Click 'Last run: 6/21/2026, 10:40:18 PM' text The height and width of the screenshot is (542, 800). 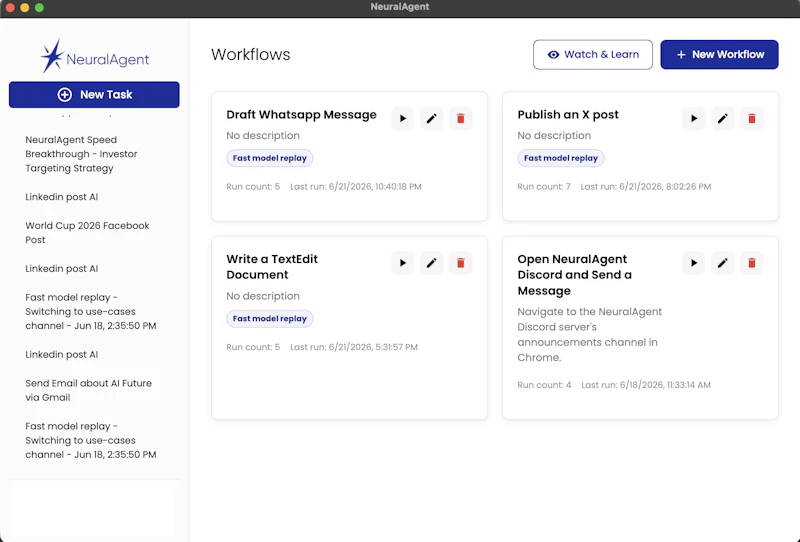[x=356, y=187]
